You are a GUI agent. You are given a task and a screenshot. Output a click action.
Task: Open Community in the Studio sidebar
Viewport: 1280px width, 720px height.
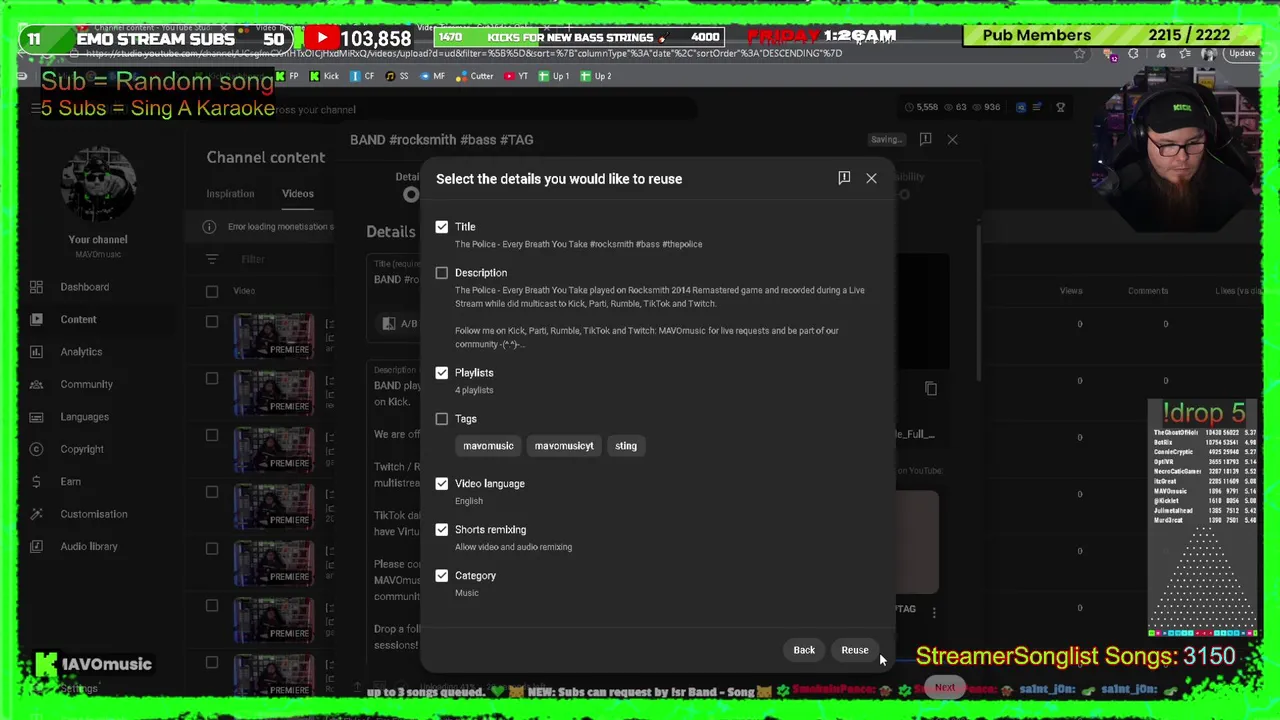click(86, 384)
